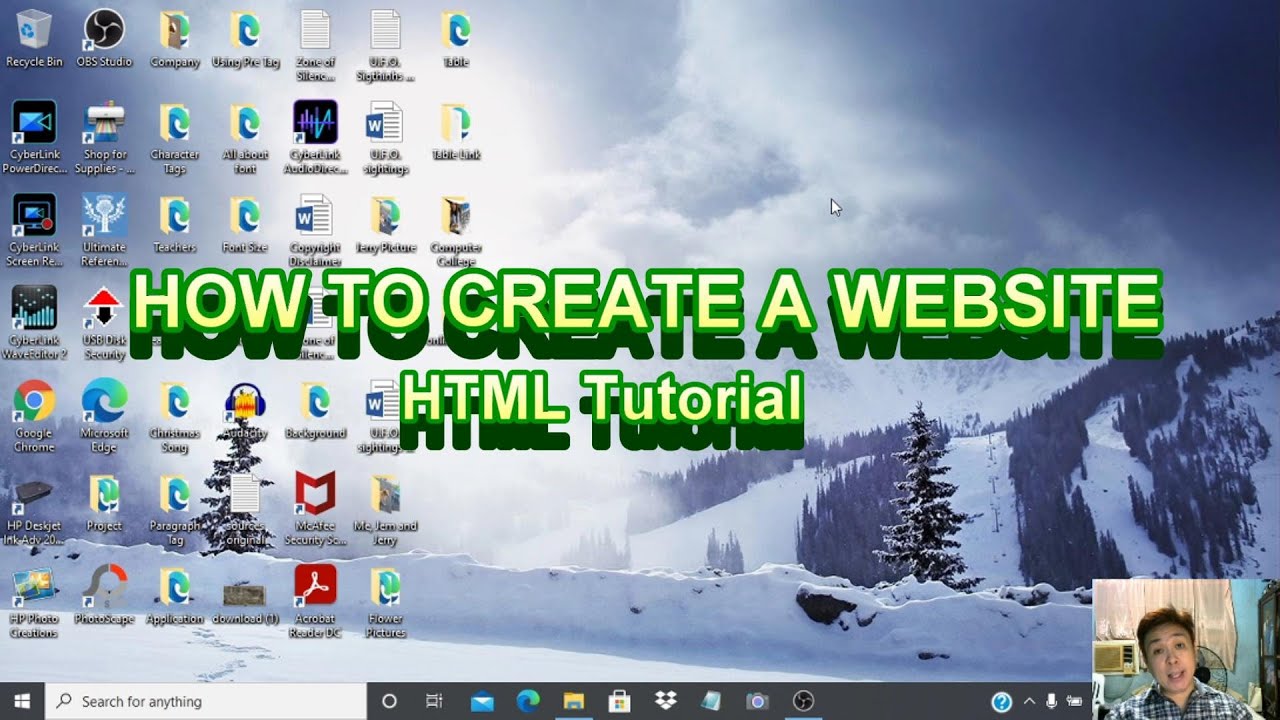
Task: Select the OBS Studio desktop shortcut
Action: 104,38
